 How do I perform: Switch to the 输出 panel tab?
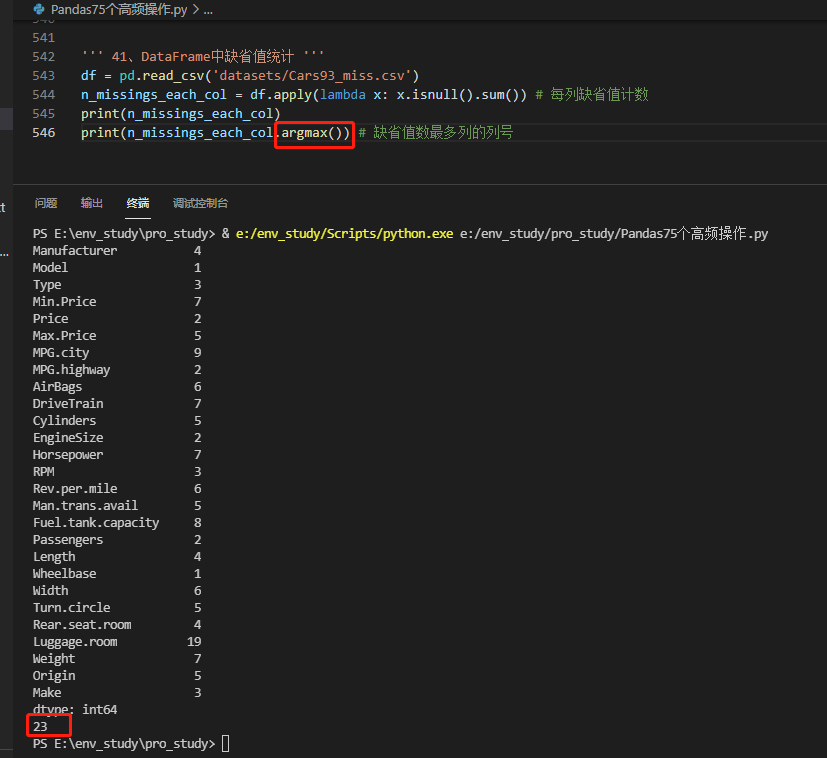[92, 203]
